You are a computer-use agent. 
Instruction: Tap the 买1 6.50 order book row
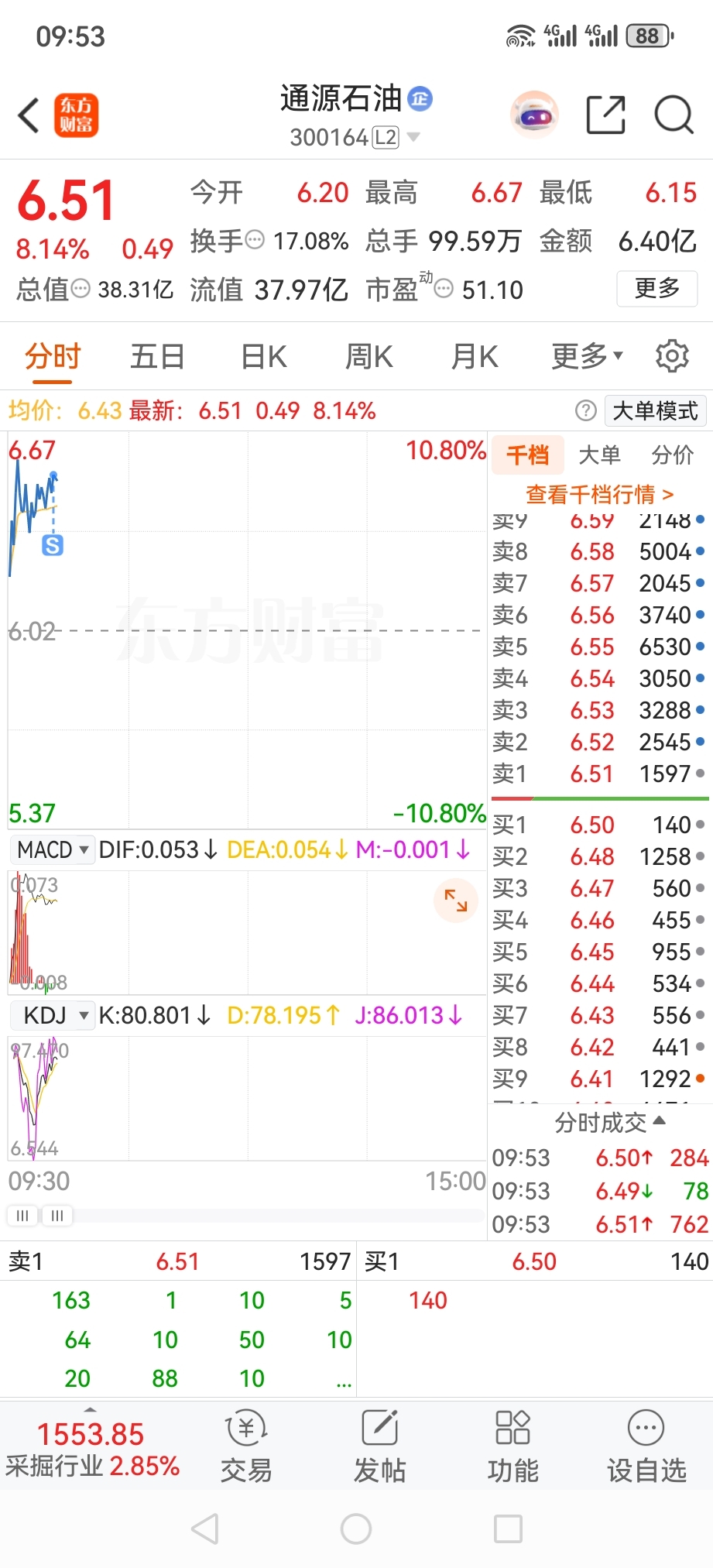point(600,825)
